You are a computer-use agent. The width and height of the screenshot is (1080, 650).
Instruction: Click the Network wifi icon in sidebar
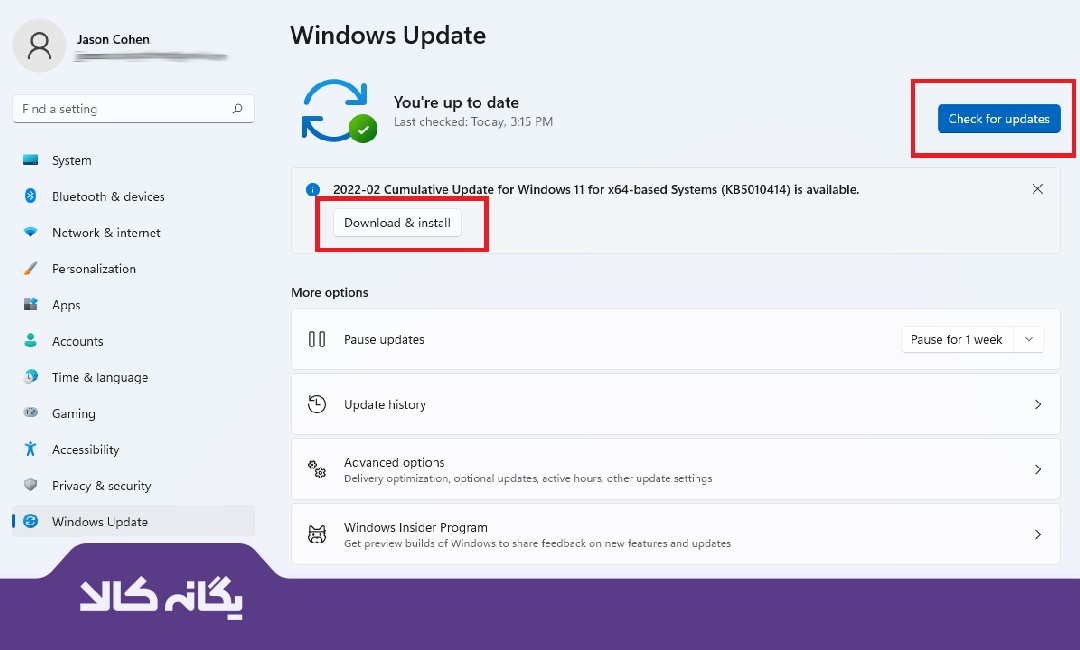(30, 232)
